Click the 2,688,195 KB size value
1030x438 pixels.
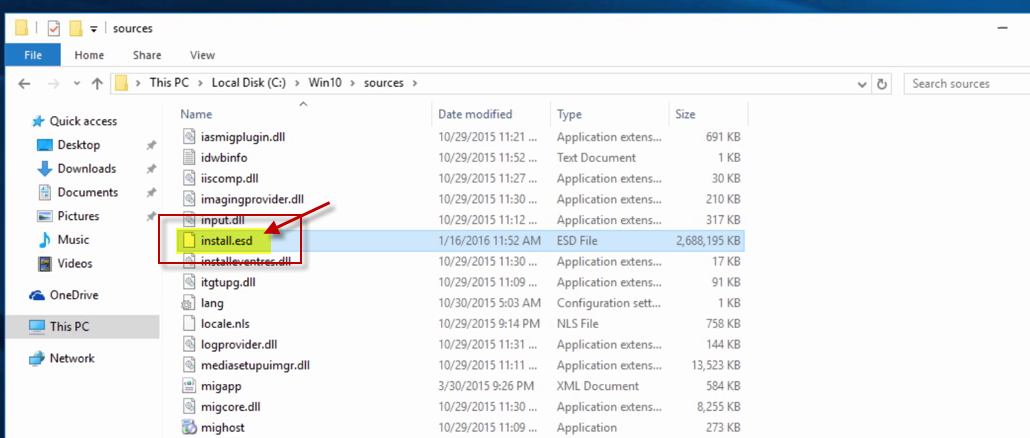point(708,241)
